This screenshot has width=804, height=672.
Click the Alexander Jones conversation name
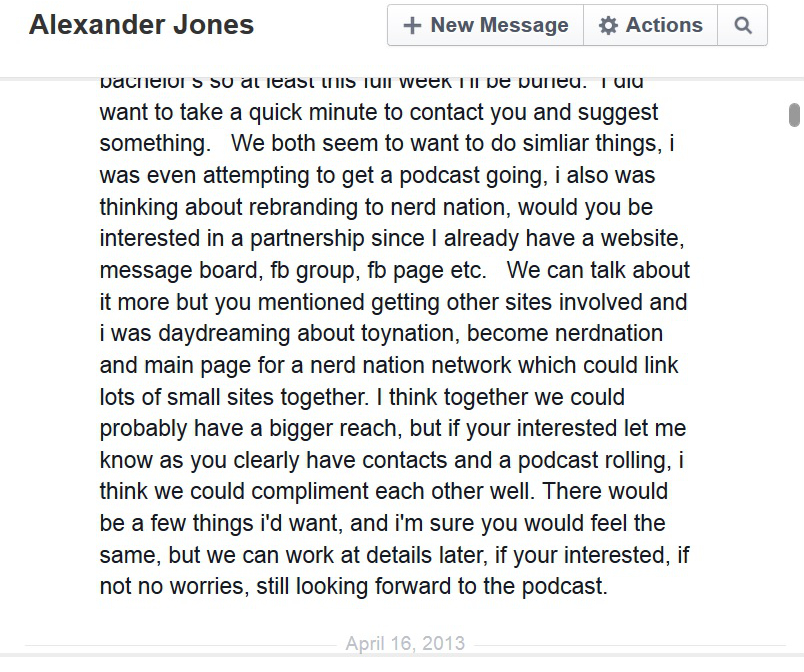141,25
